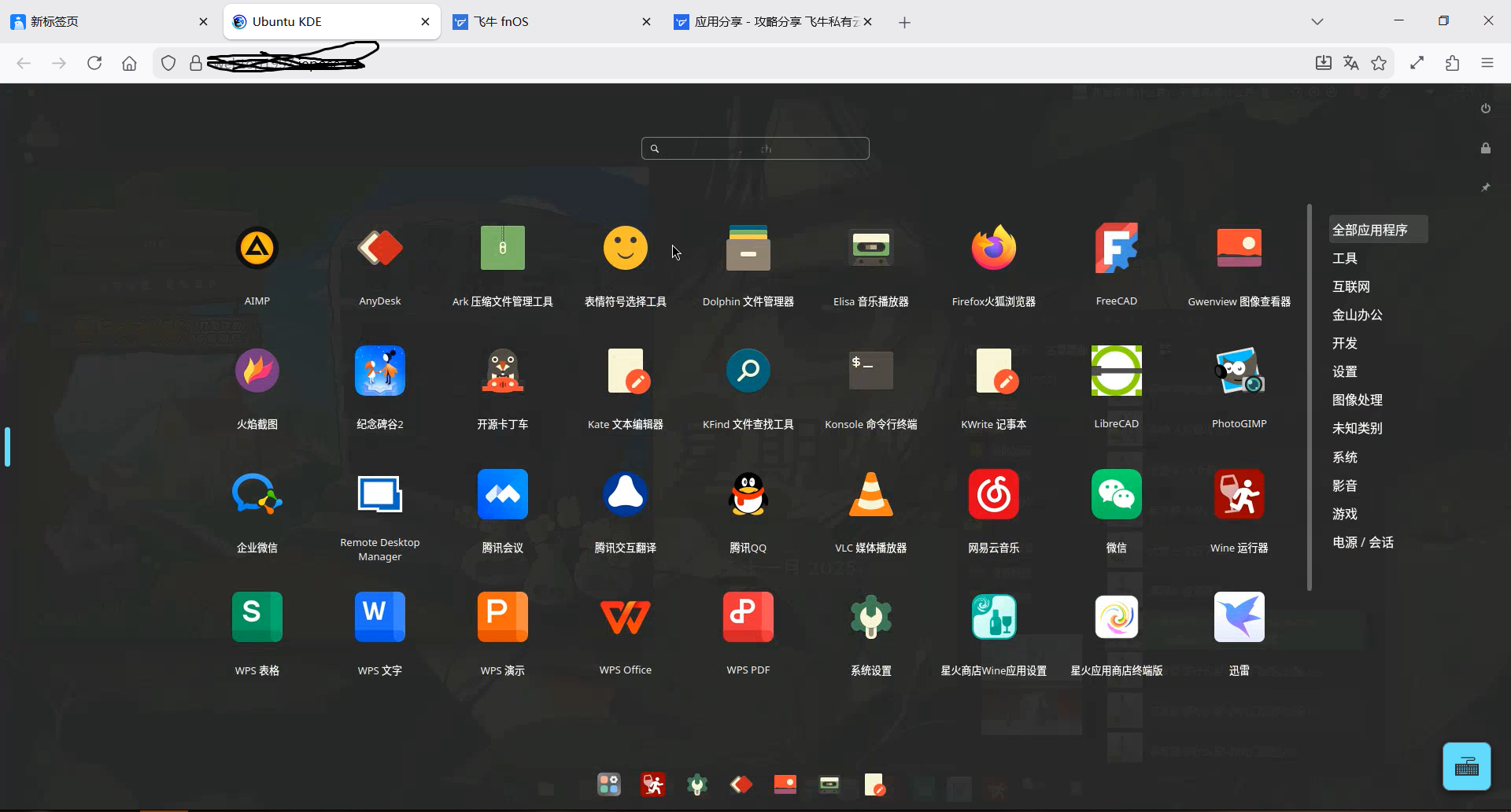Open the application launcher in the dock
Screen dimensions: 1511x812
click(609, 784)
